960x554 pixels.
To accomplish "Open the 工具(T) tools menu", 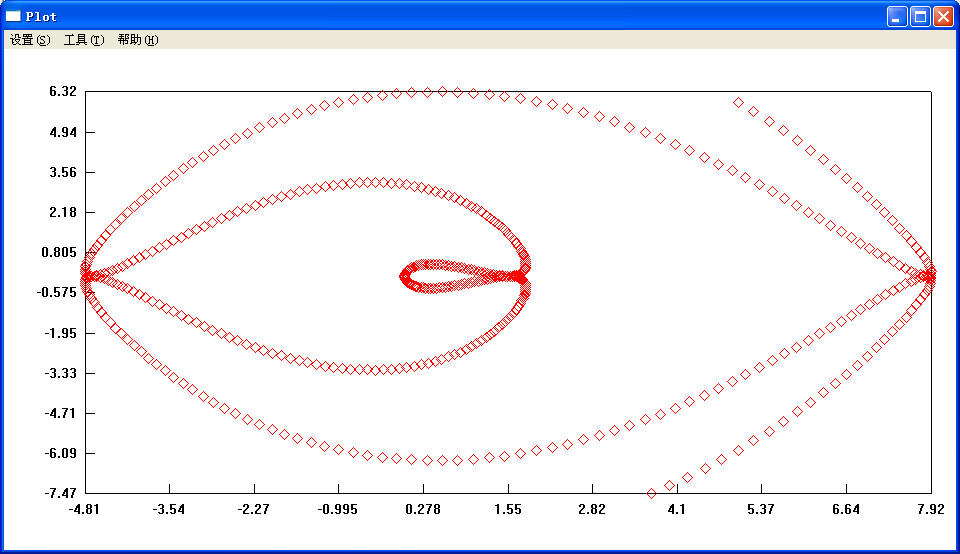I will tap(84, 40).
